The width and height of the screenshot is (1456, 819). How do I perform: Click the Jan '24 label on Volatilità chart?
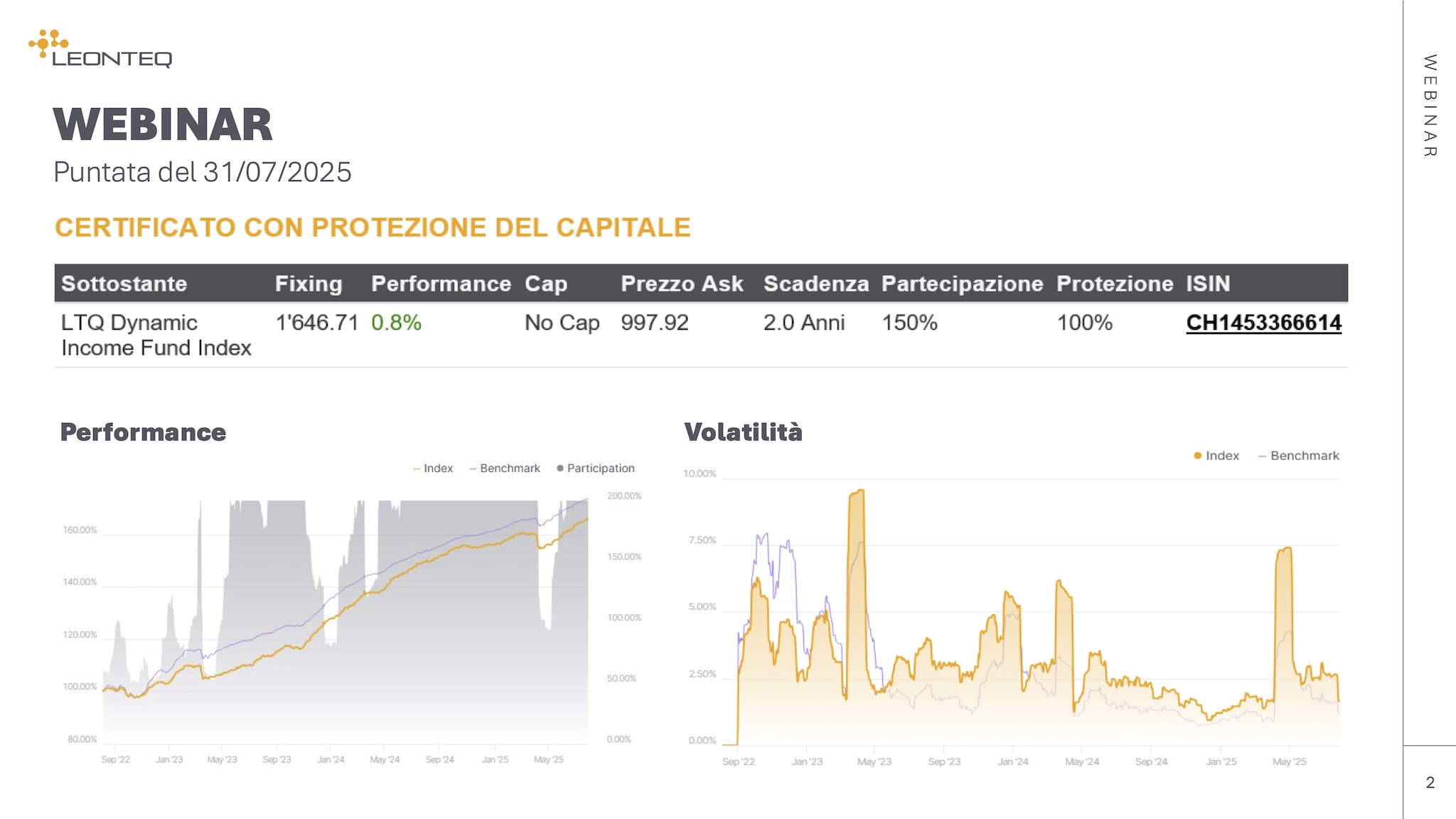click(1013, 761)
